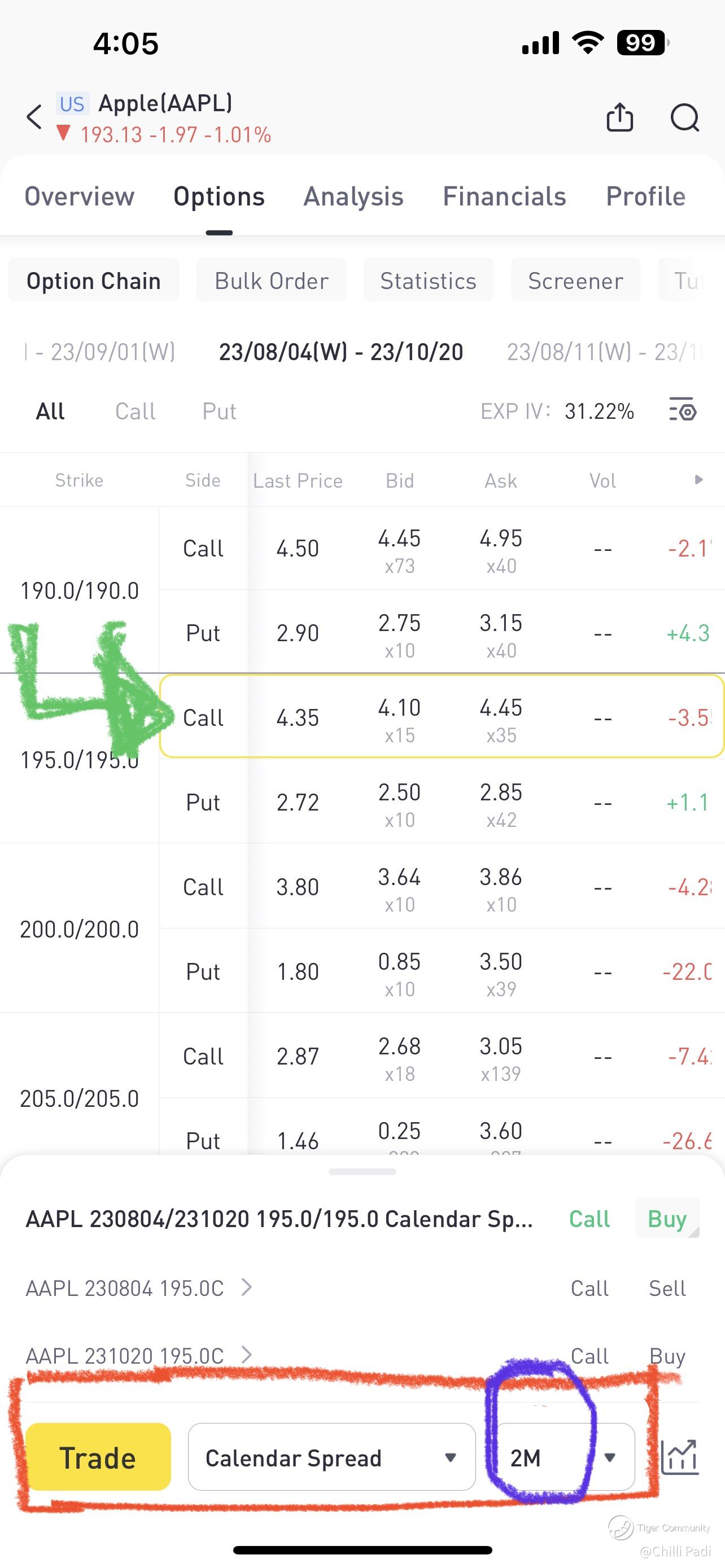Switch to the Financials tab

(504, 196)
